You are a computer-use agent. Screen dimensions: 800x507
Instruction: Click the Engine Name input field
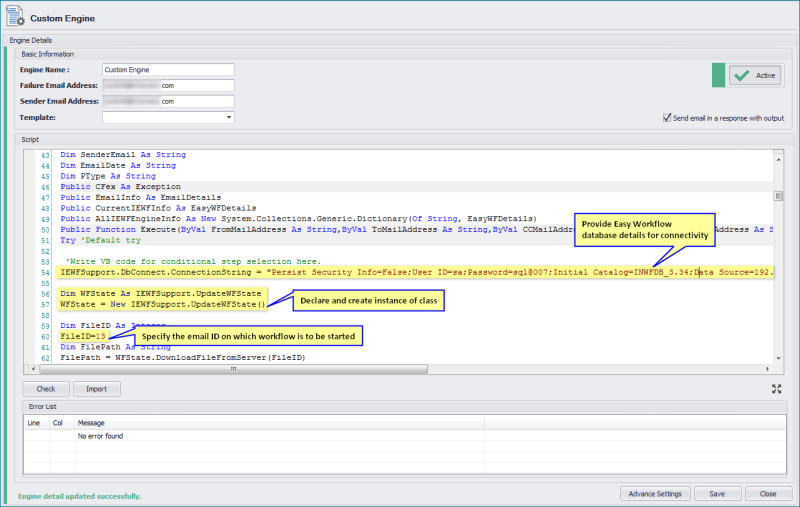pyautogui.click(x=167, y=70)
